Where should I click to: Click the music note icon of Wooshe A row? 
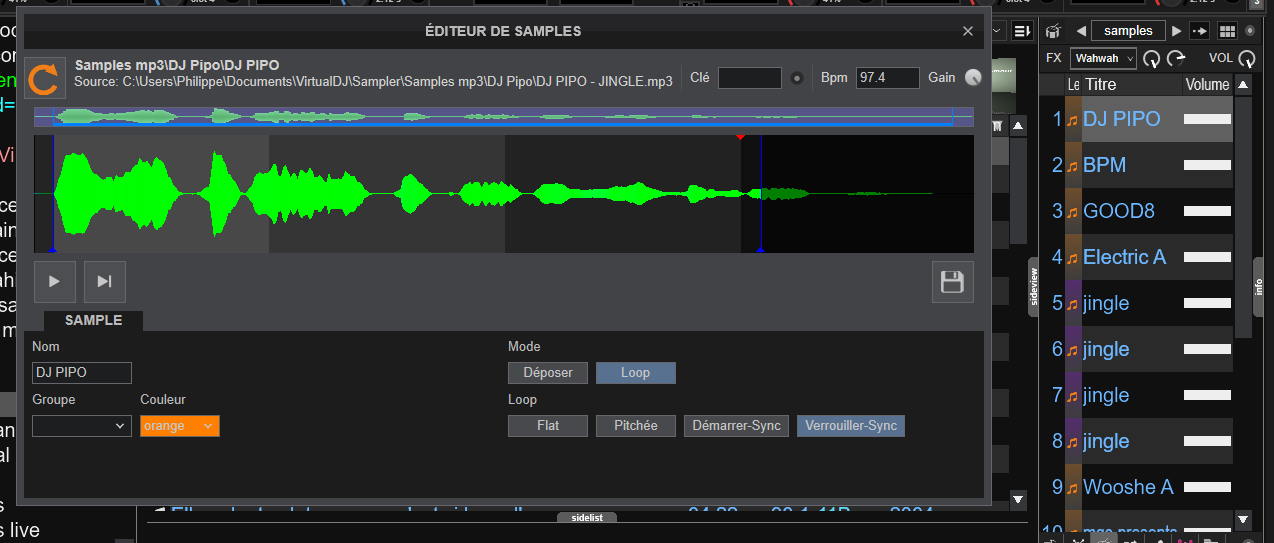(1073, 487)
